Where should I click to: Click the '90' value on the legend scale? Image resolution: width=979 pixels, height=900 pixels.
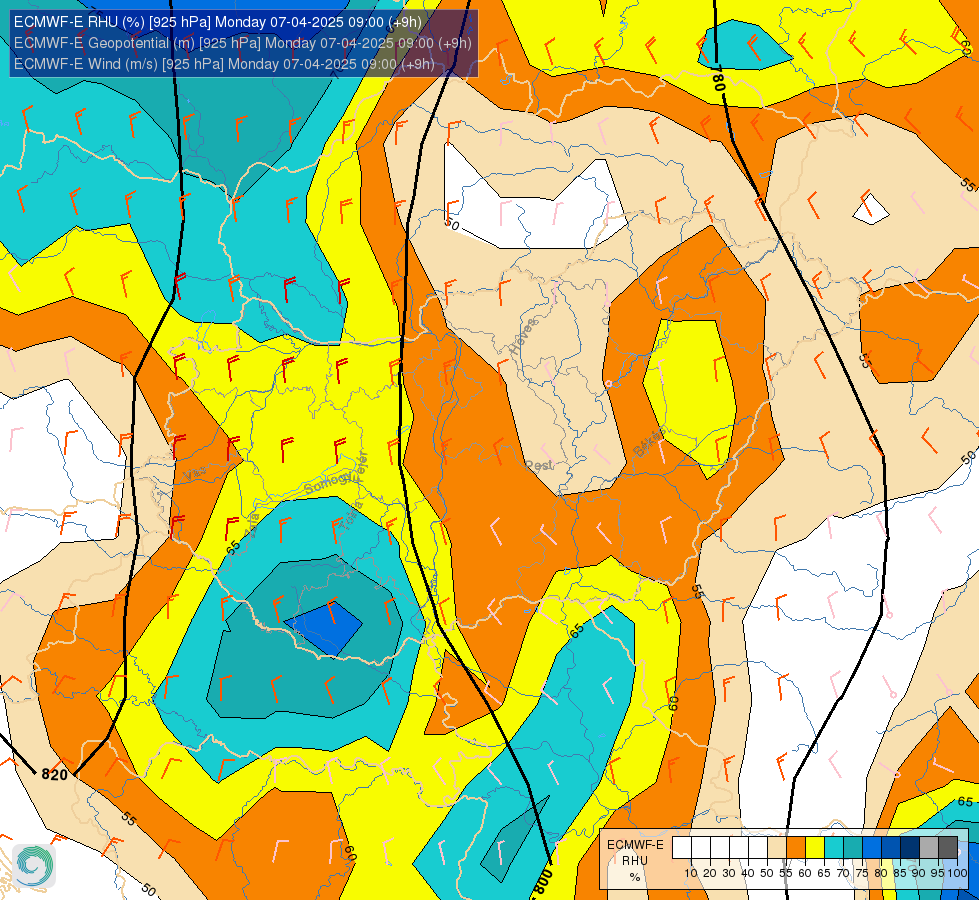click(x=919, y=874)
